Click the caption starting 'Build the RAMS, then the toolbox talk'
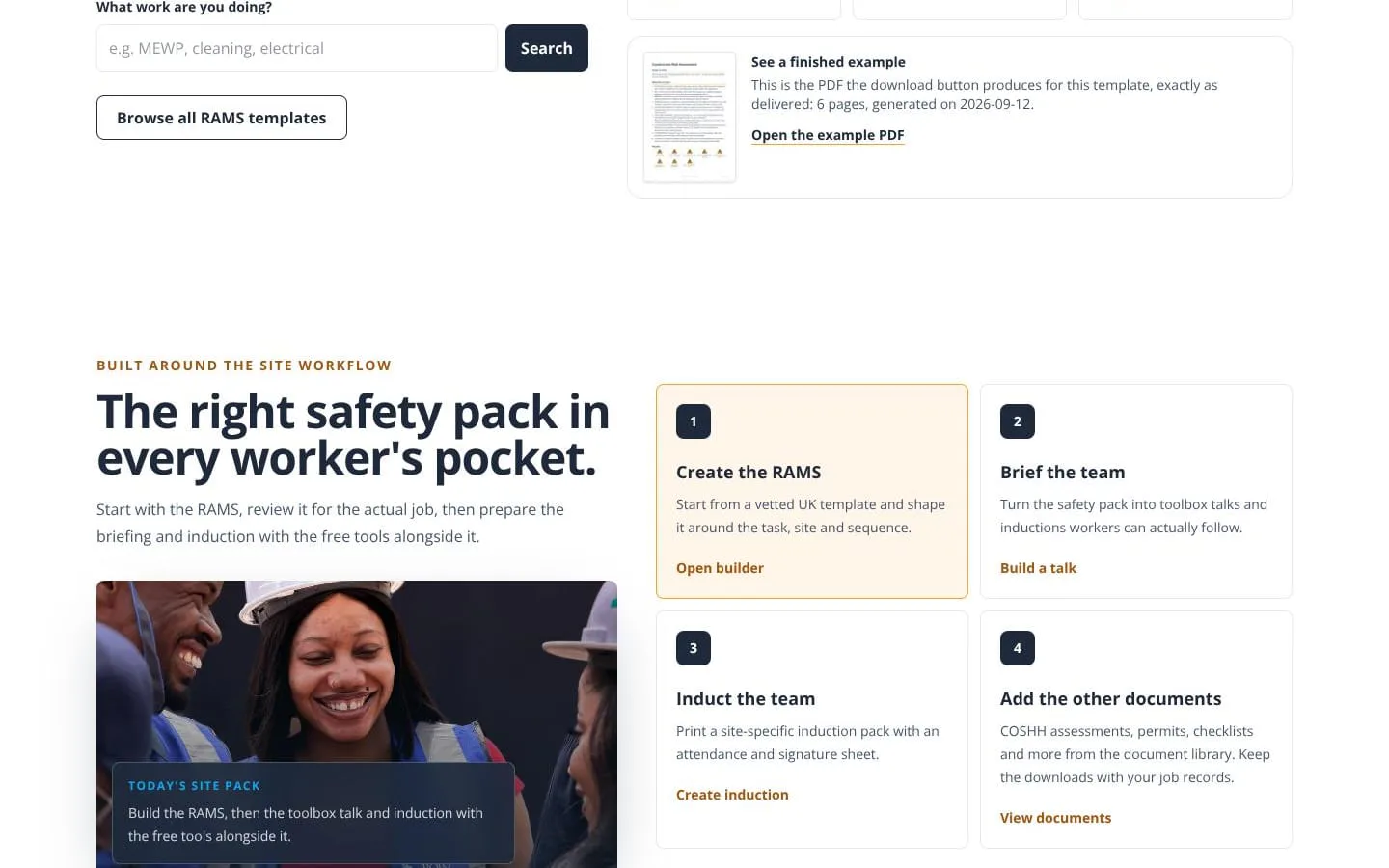 click(306, 825)
